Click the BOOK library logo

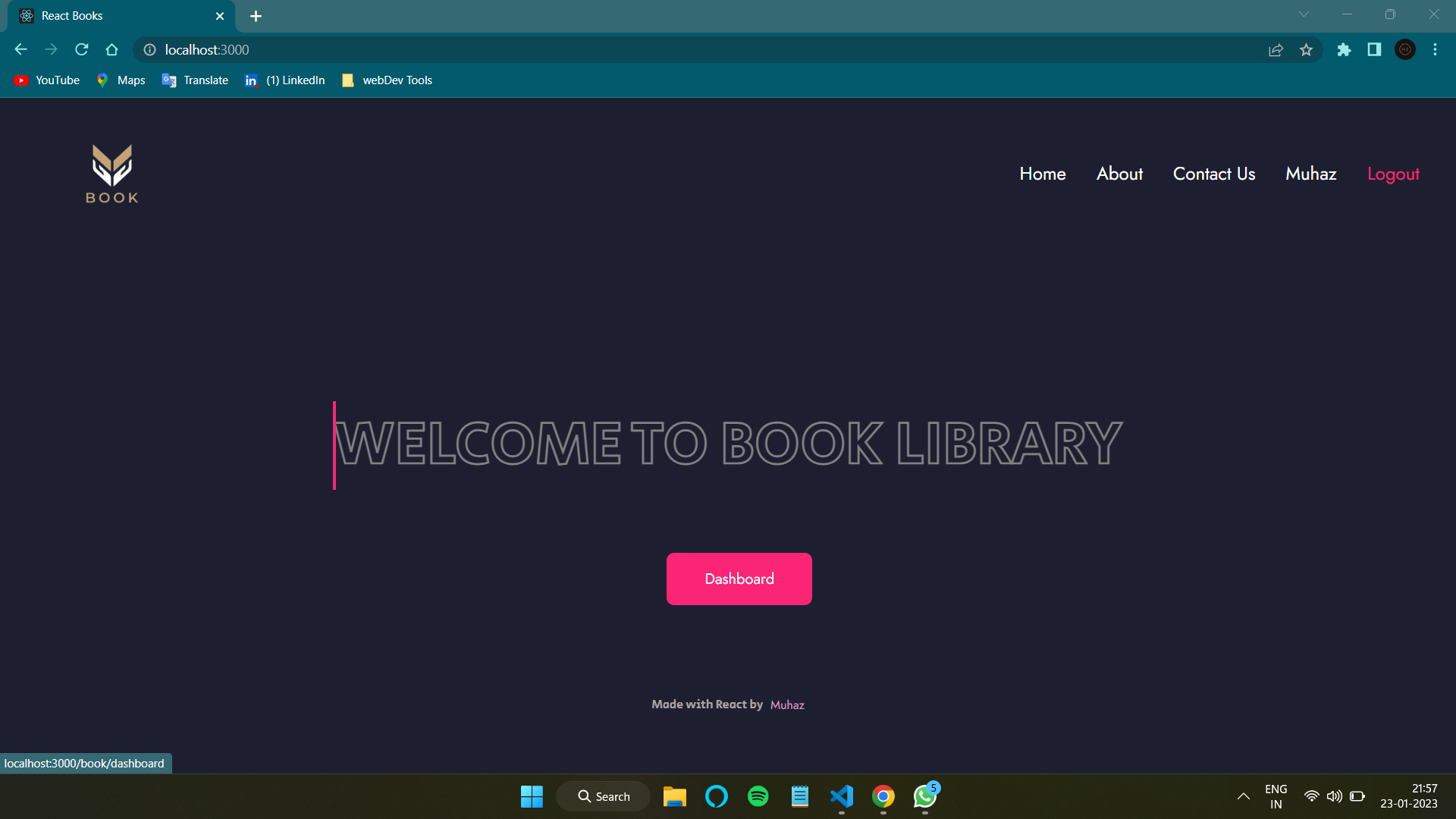coord(111,173)
